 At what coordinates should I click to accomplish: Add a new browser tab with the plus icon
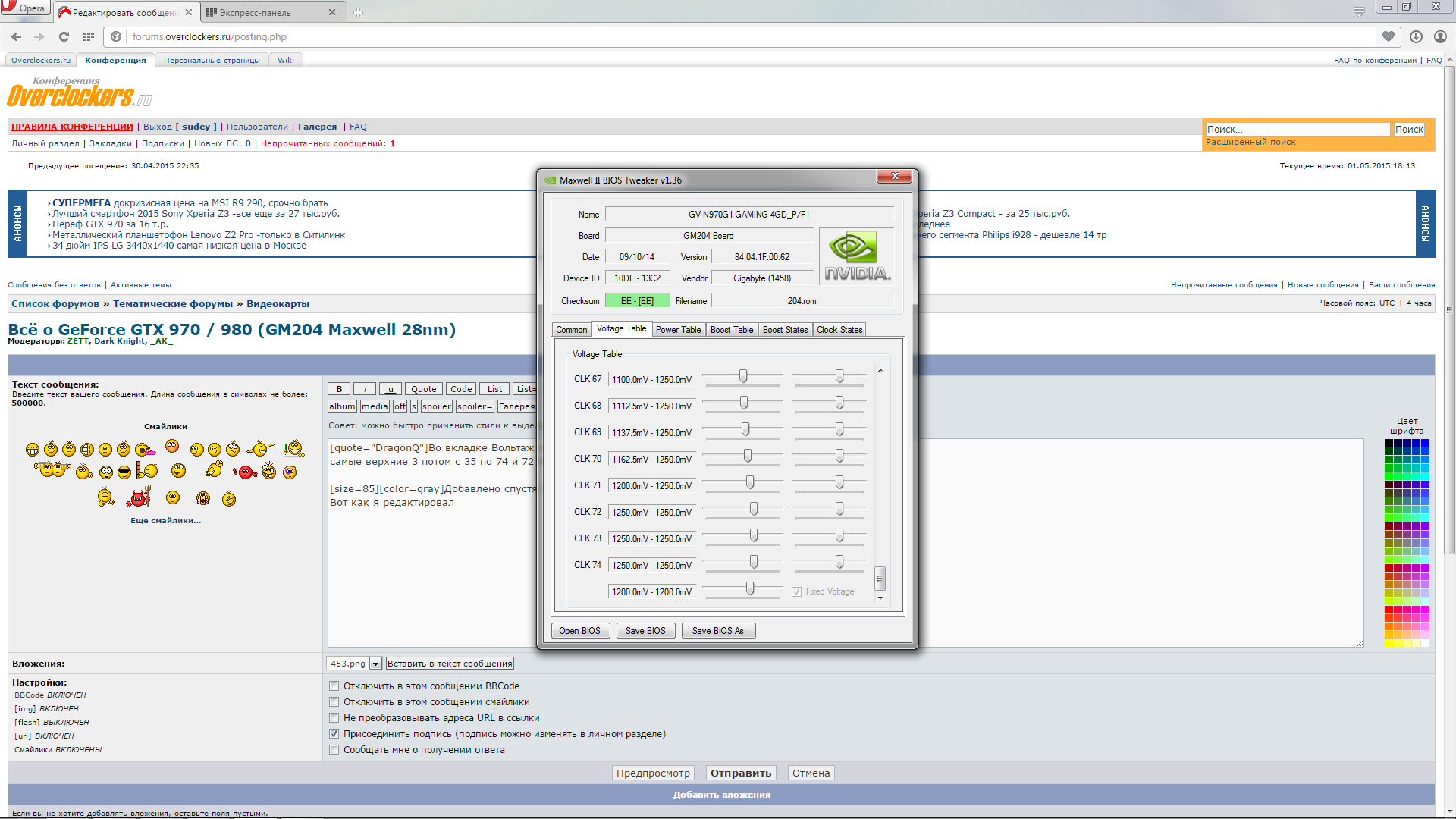coord(359,12)
